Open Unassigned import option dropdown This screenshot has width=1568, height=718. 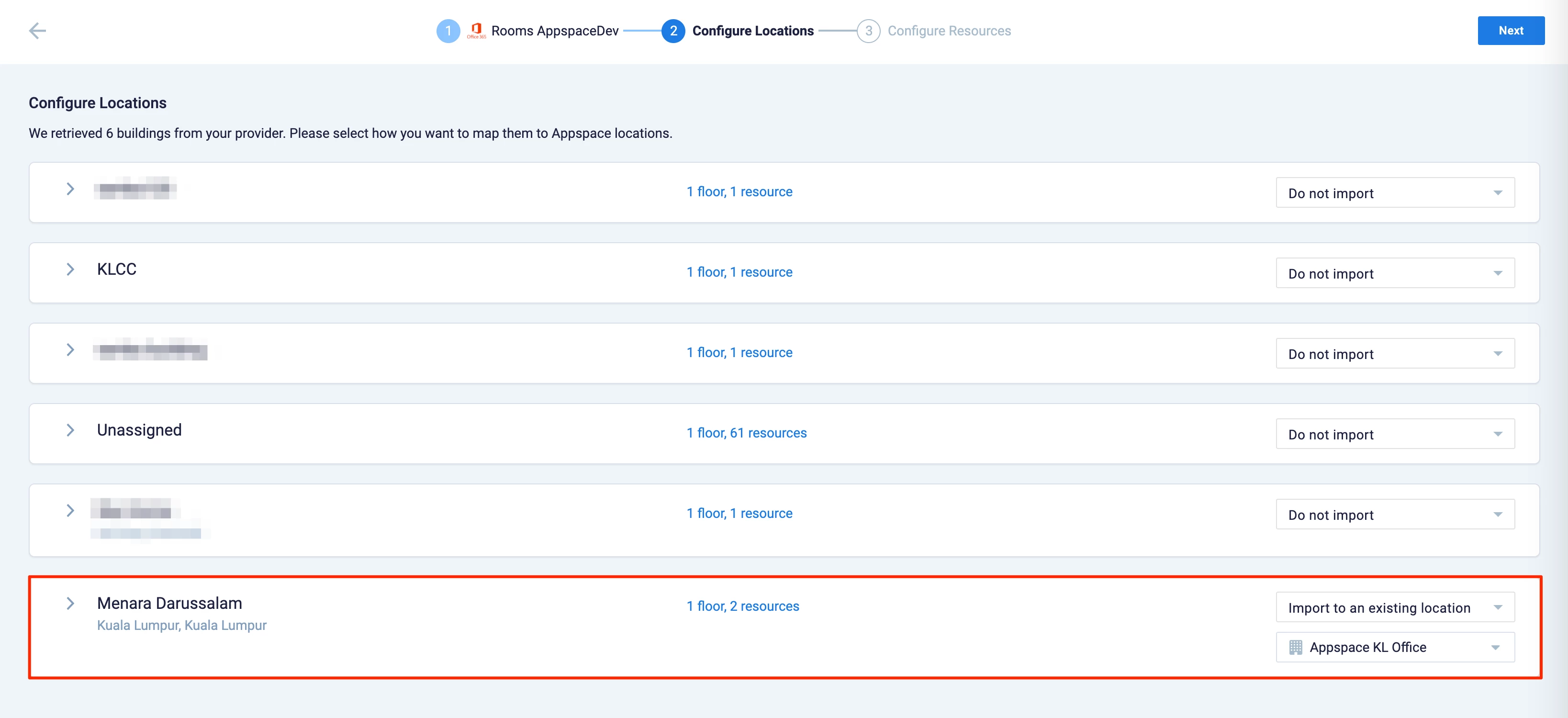(x=1395, y=434)
